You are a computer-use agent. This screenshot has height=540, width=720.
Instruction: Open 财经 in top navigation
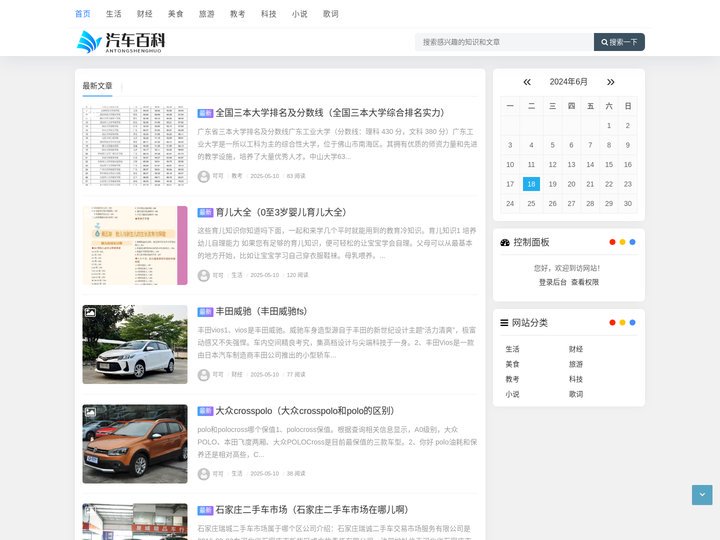point(145,14)
